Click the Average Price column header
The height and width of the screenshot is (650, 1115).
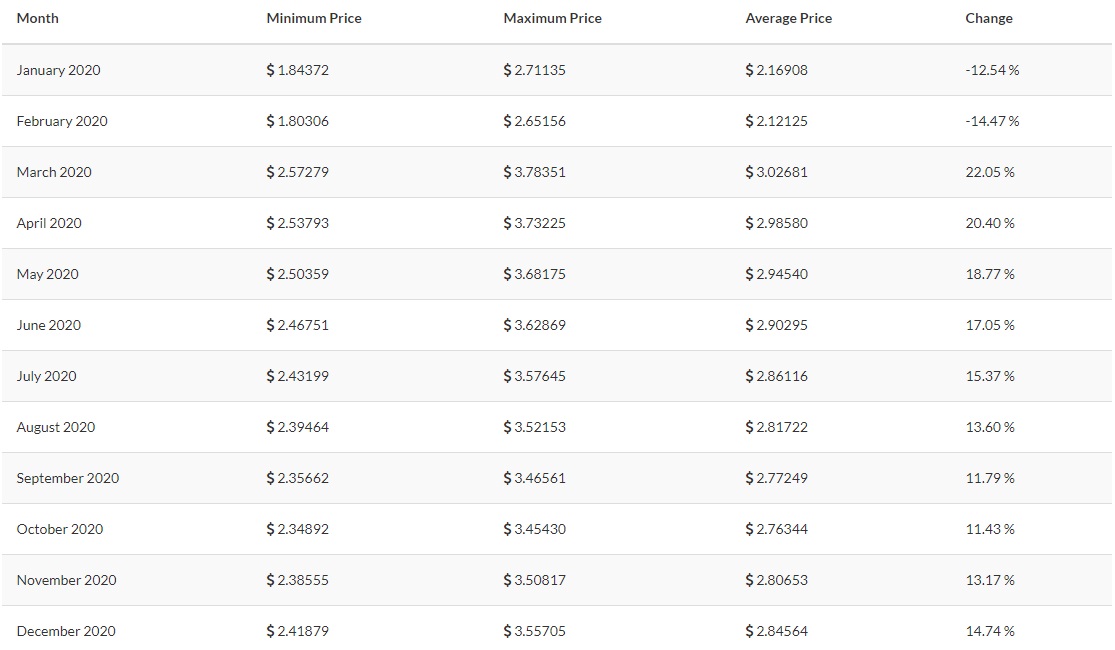click(788, 18)
